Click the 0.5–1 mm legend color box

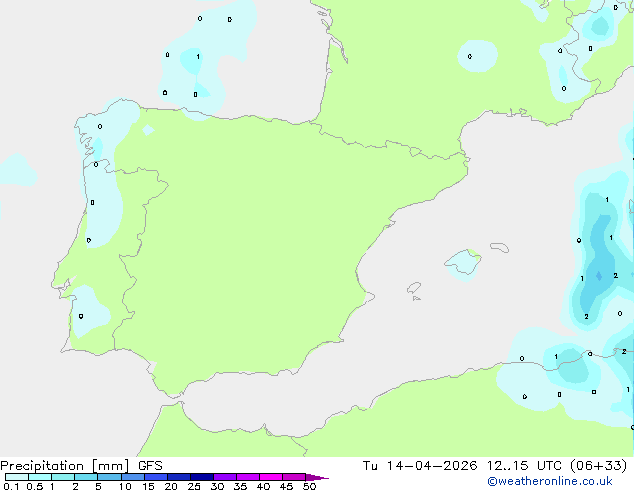pos(40,477)
